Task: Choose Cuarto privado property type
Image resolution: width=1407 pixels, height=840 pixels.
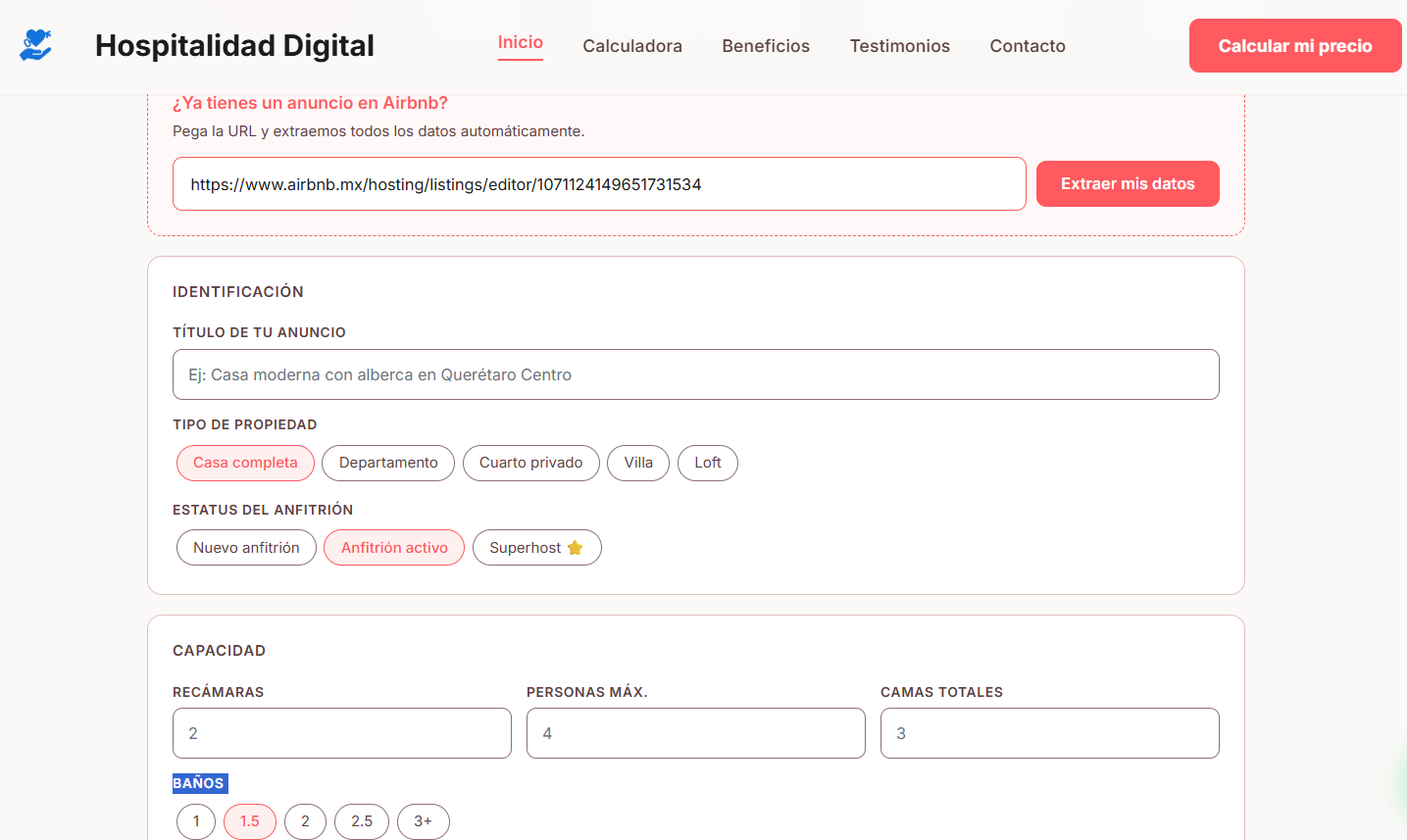Action: (x=531, y=463)
